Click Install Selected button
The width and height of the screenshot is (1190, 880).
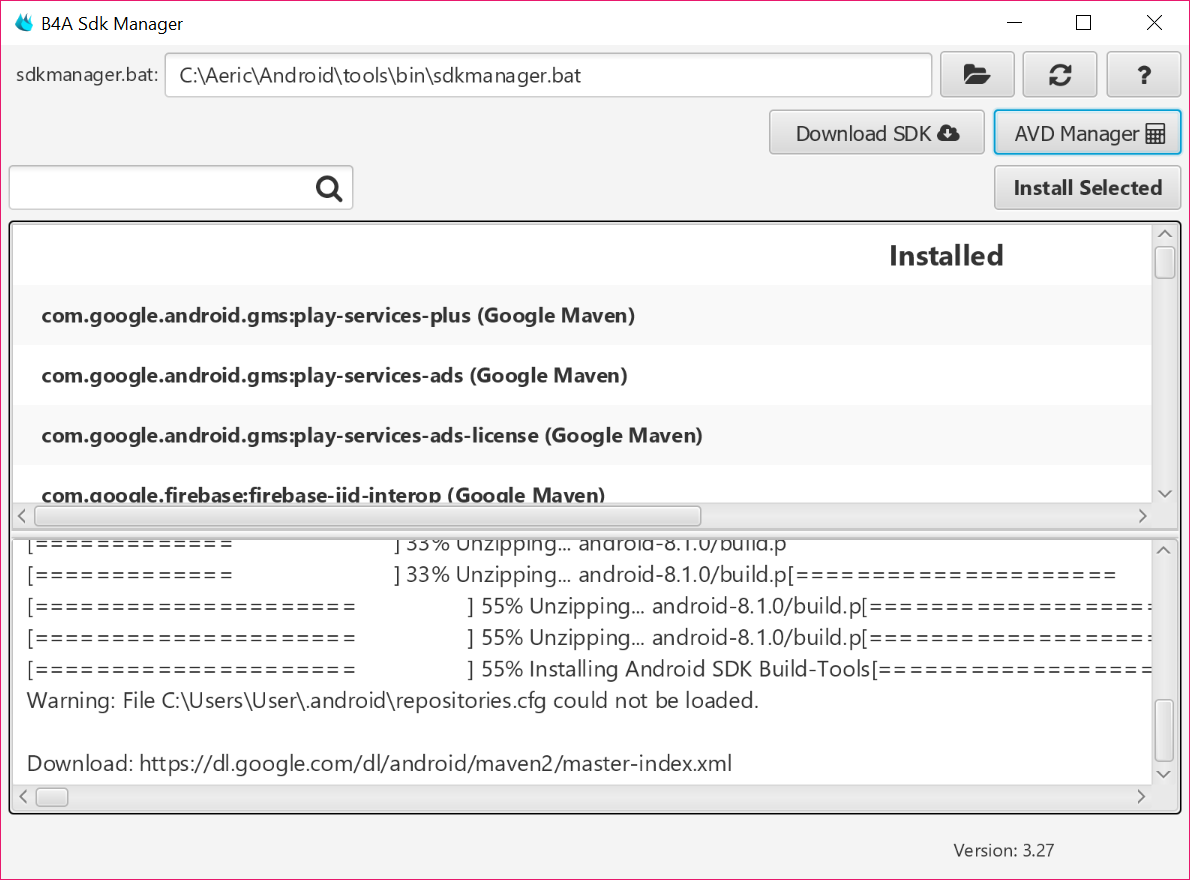(1087, 188)
